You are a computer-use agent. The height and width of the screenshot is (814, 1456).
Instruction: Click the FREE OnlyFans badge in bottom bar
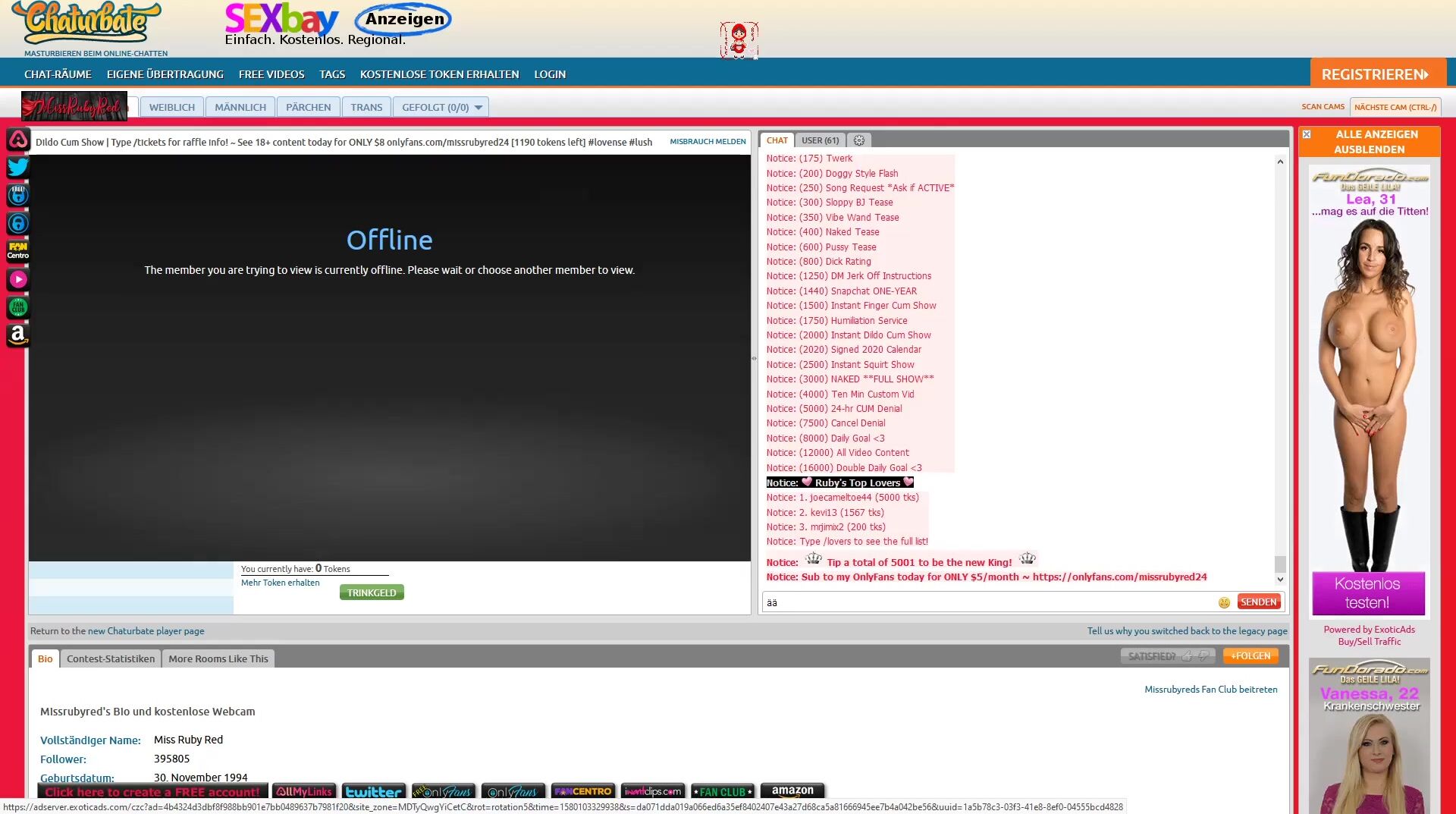click(444, 791)
